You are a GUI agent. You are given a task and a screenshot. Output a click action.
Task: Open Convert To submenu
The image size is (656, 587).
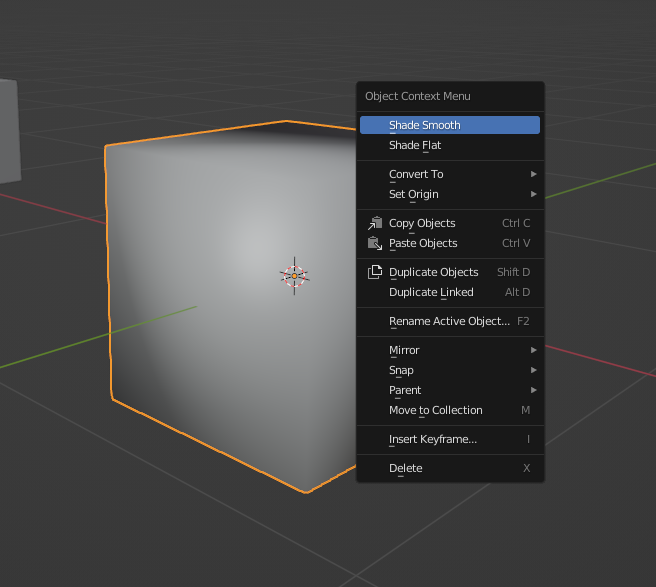pyautogui.click(x=450, y=174)
